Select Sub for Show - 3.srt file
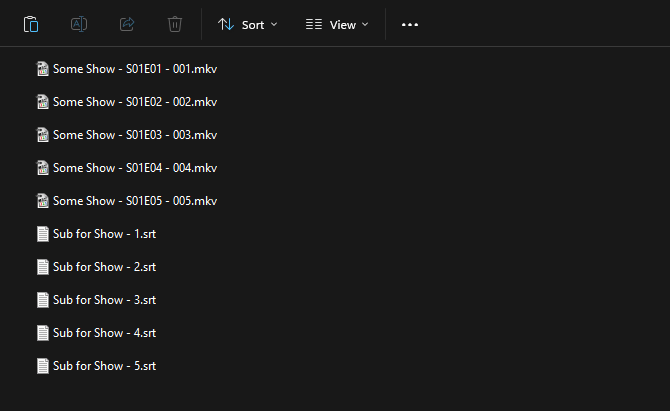The width and height of the screenshot is (670, 411). coord(104,300)
